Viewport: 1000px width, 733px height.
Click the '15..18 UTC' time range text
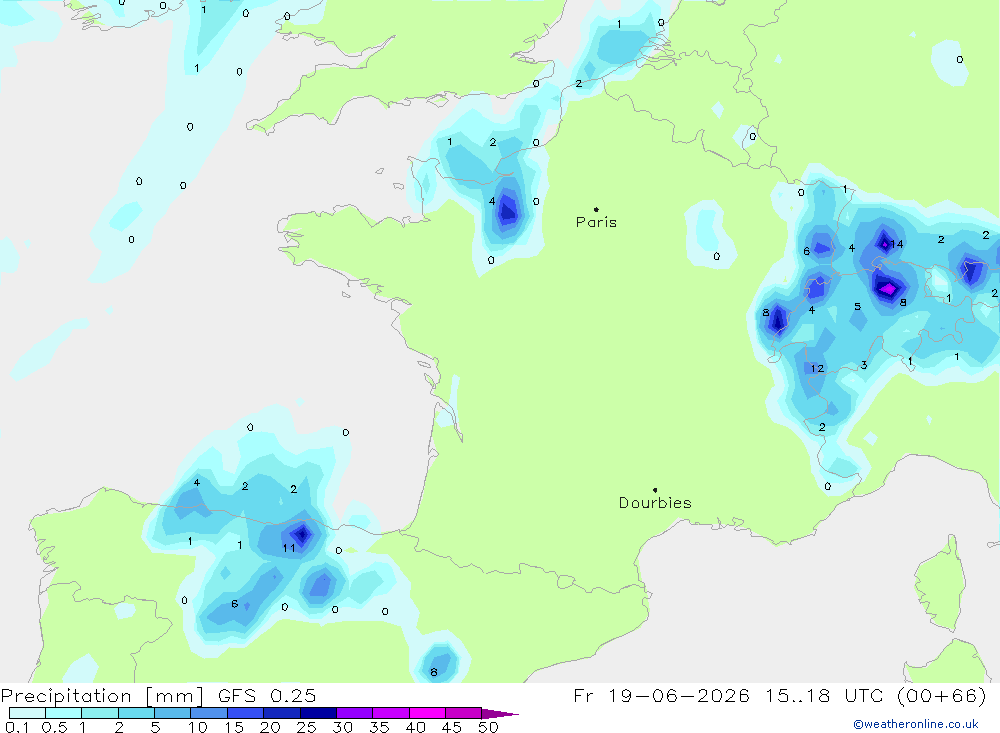pos(826,696)
